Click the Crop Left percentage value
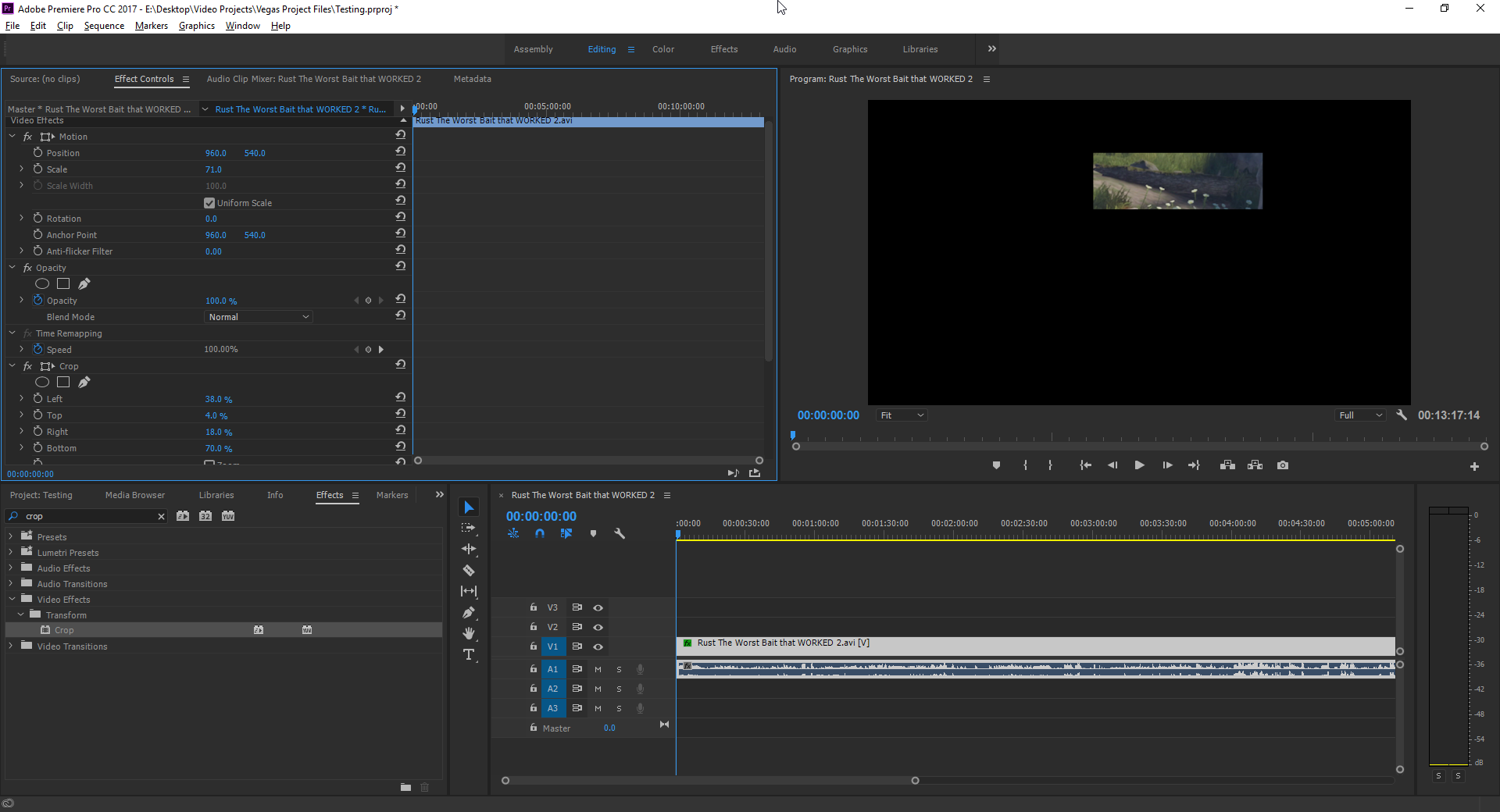The width and height of the screenshot is (1500, 812). click(218, 399)
